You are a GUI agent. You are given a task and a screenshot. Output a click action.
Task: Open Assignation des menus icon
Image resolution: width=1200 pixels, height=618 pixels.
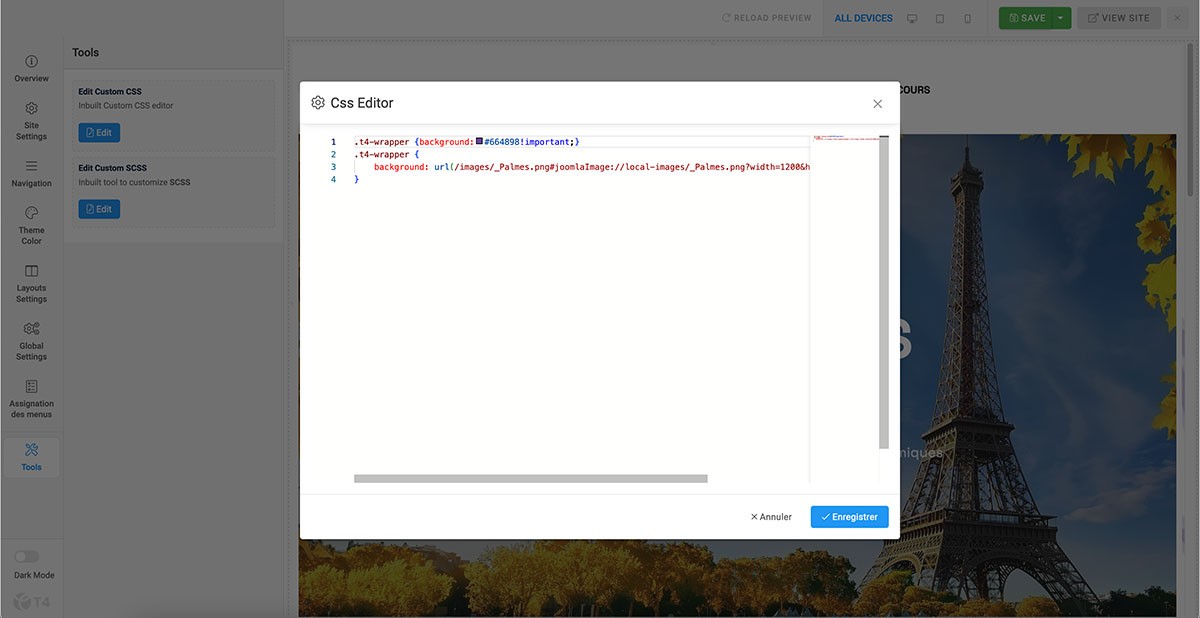[x=31, y=386]
